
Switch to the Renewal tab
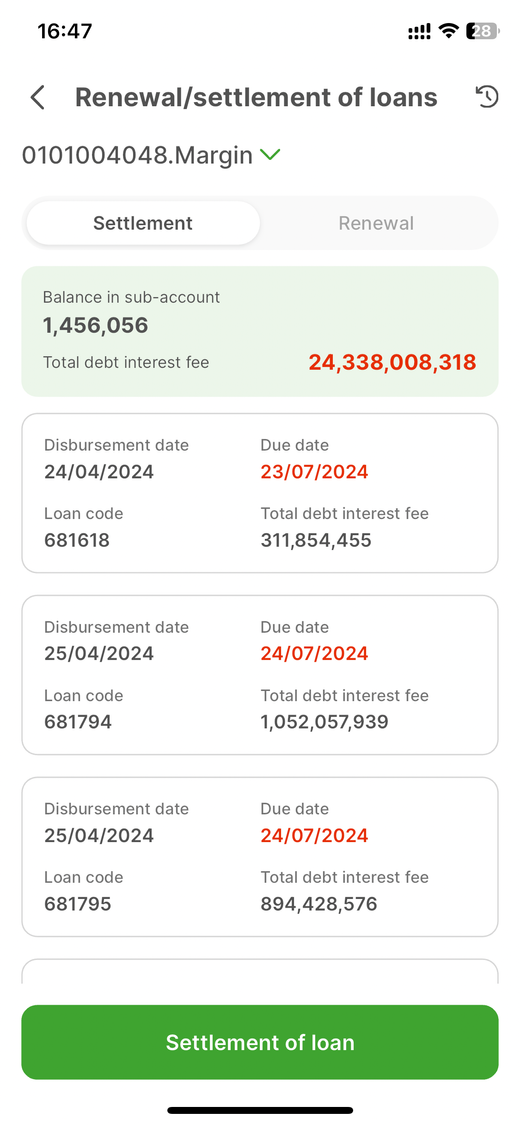[x=376, y=223]
